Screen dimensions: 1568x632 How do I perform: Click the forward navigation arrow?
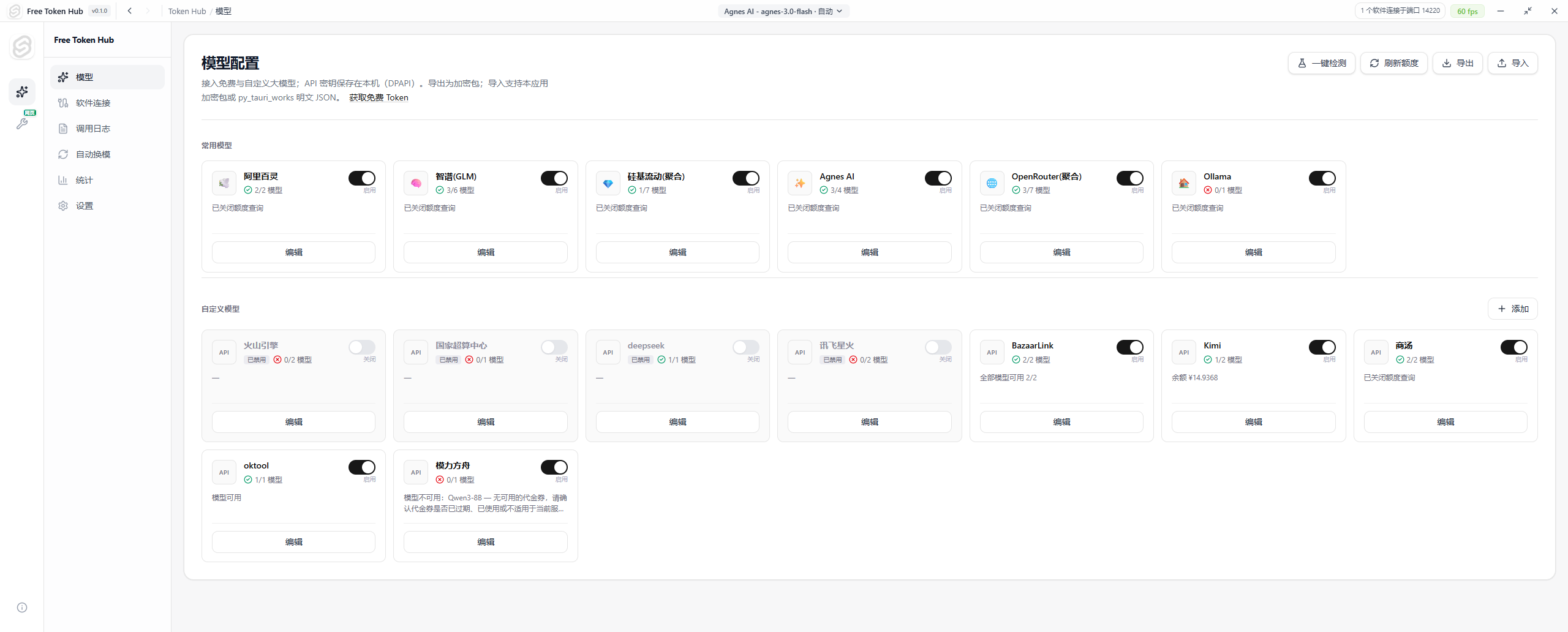click(x=148, y=11)
